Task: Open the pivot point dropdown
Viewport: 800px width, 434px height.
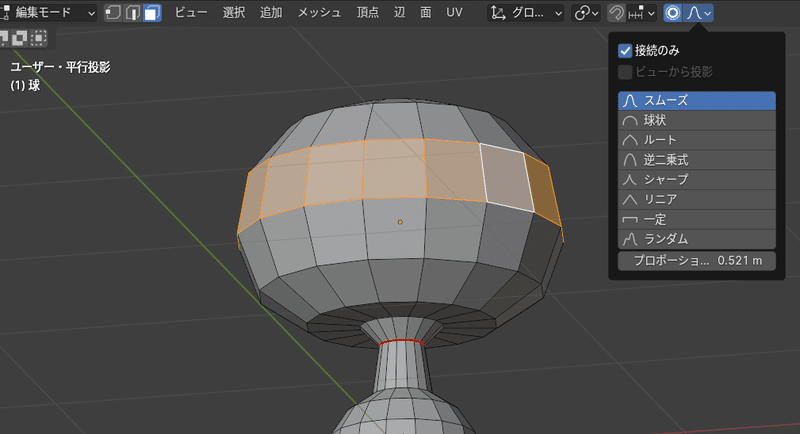Action: (586, 13)
